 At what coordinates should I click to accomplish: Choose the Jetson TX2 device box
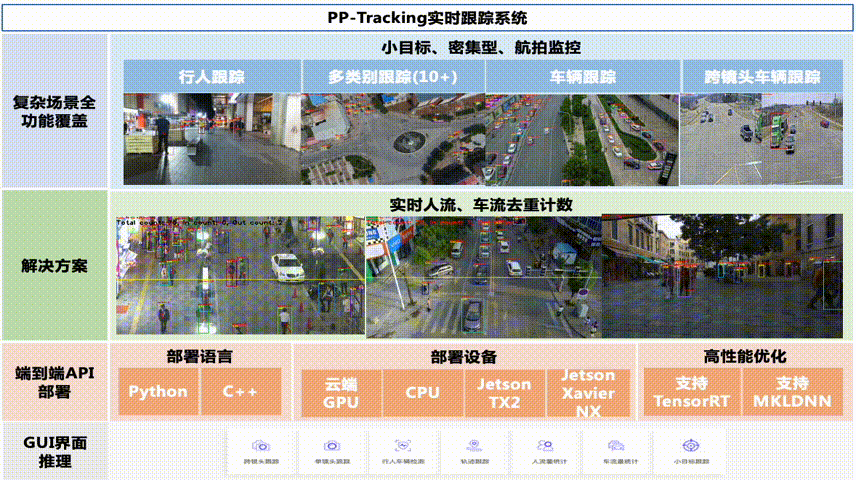tap(505, 393)
